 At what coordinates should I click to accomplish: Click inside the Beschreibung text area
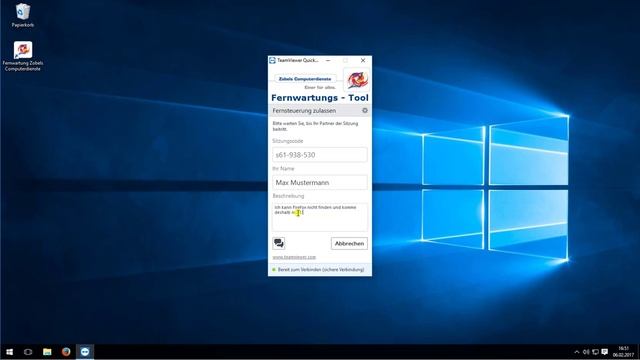pos(320,217)
